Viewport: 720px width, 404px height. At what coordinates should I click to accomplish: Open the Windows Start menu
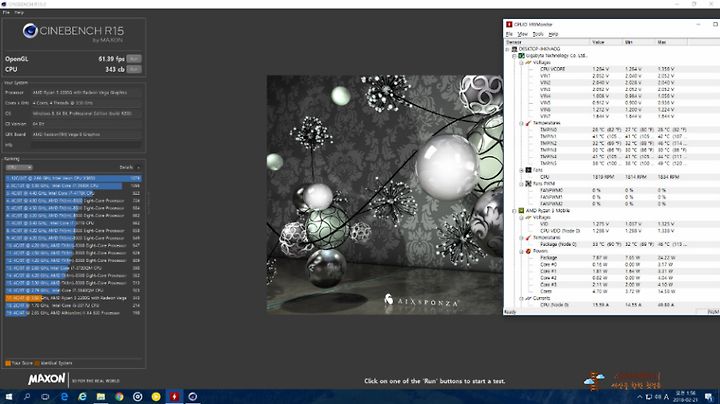pos(9,397)
